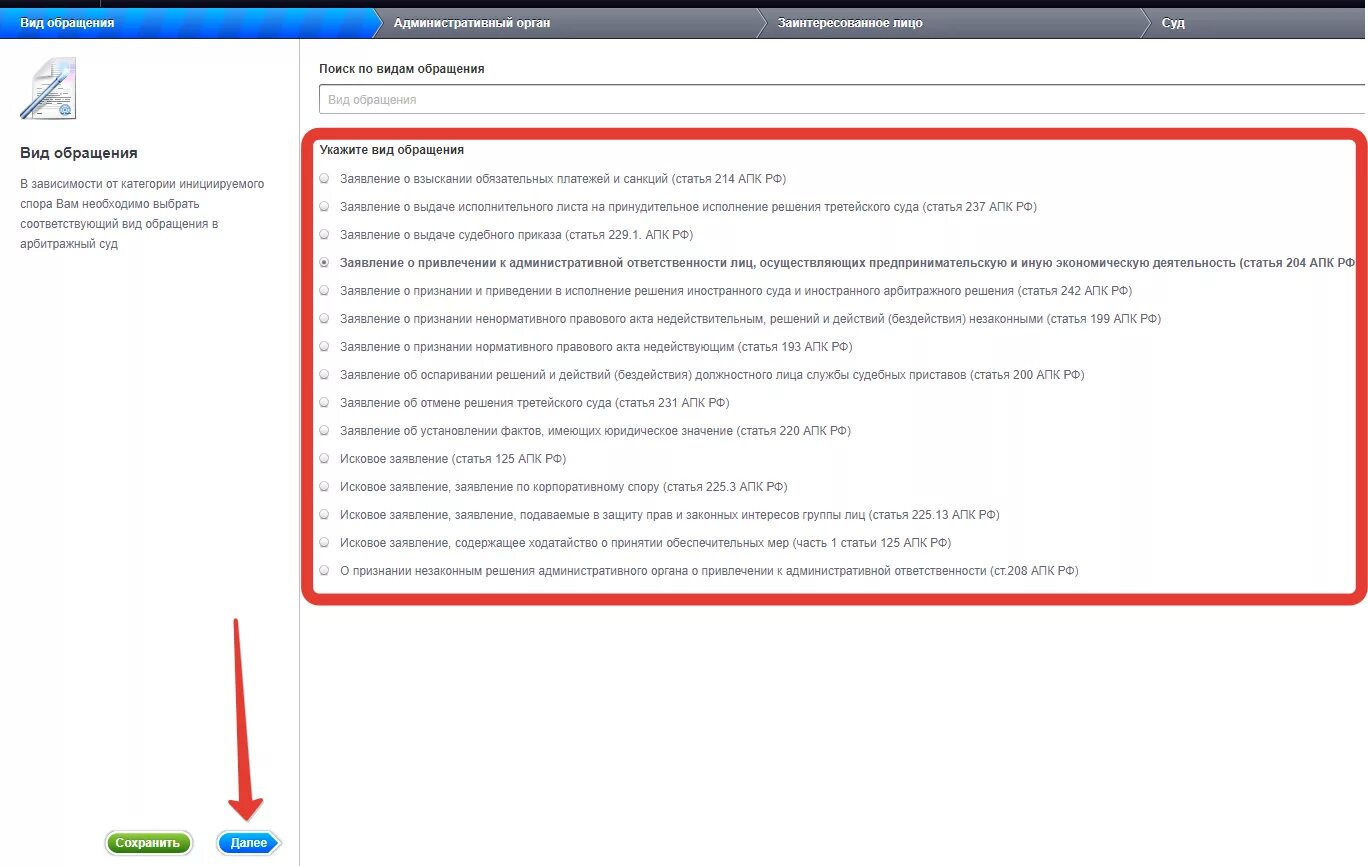
Task: Select статья 231 отмена решения третейского суда radio
Action: [x=324, y=403]
